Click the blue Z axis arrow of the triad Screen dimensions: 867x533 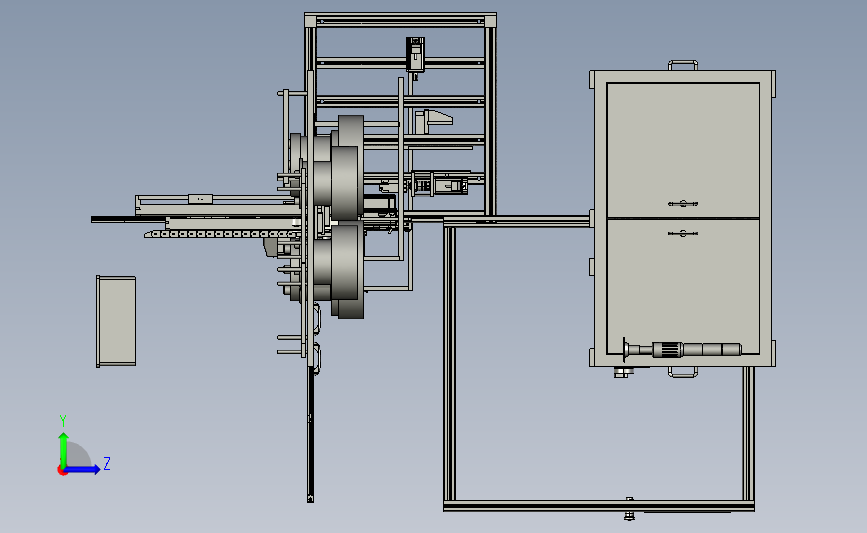82,469
